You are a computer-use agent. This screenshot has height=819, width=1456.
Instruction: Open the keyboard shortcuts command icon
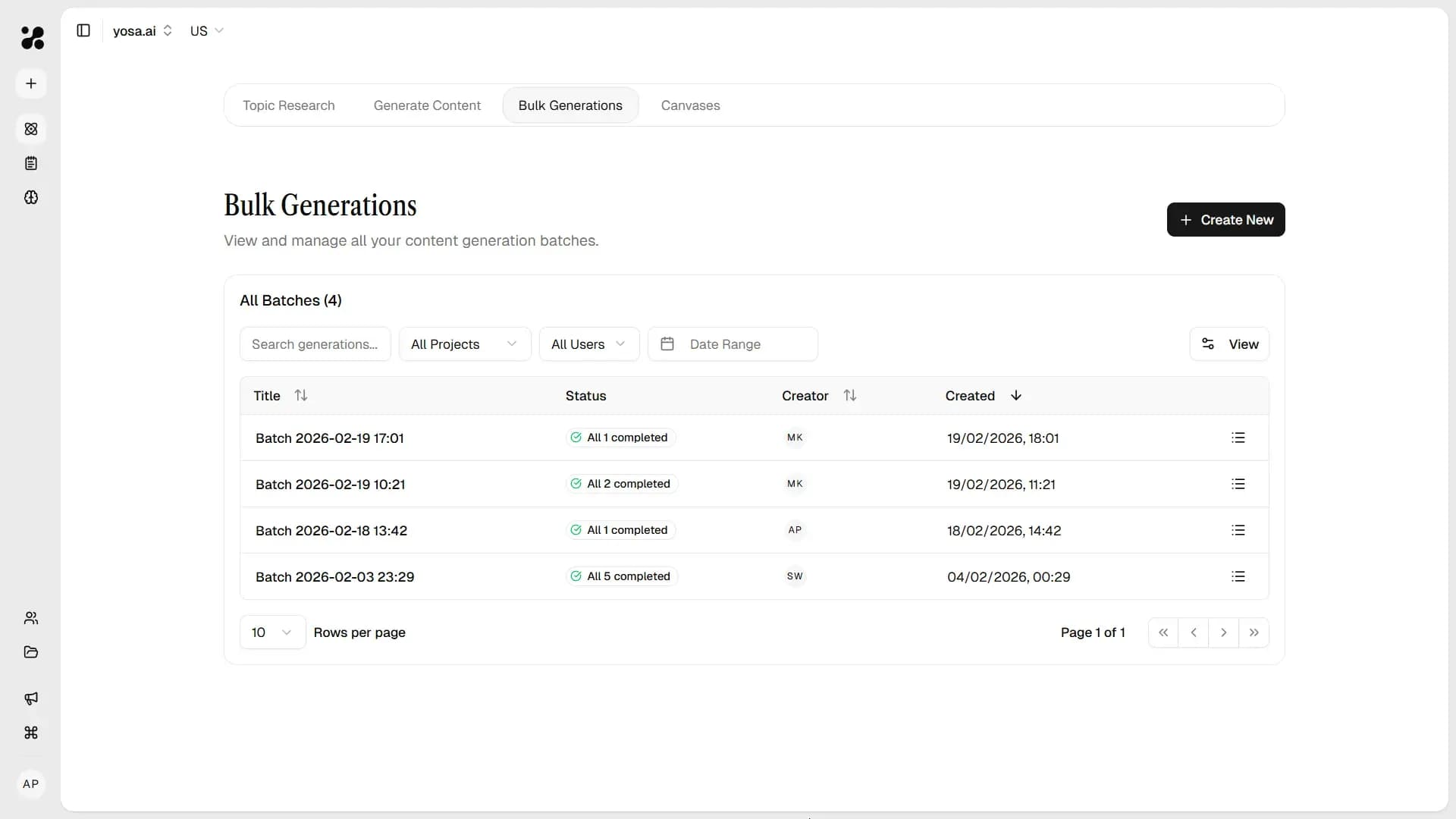point(31,733)
